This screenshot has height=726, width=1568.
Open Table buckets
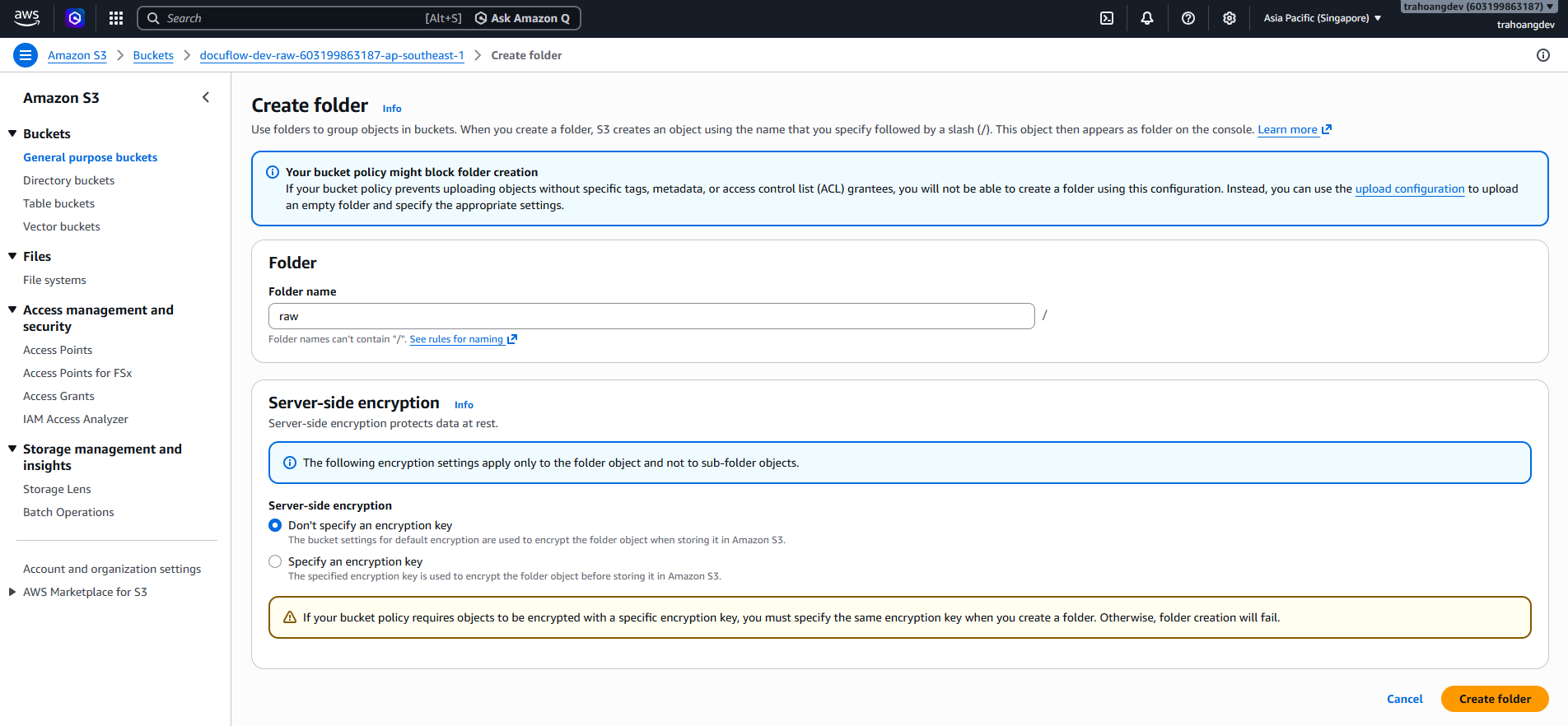tap(59, 203)
